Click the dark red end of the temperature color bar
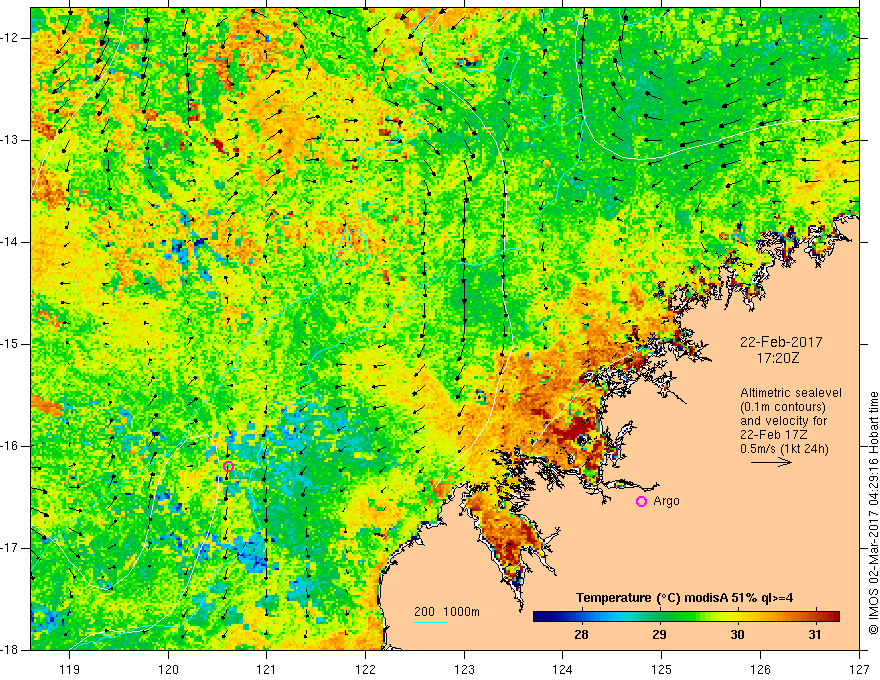This screenshot has width=880, height=680. click(834, 617)
